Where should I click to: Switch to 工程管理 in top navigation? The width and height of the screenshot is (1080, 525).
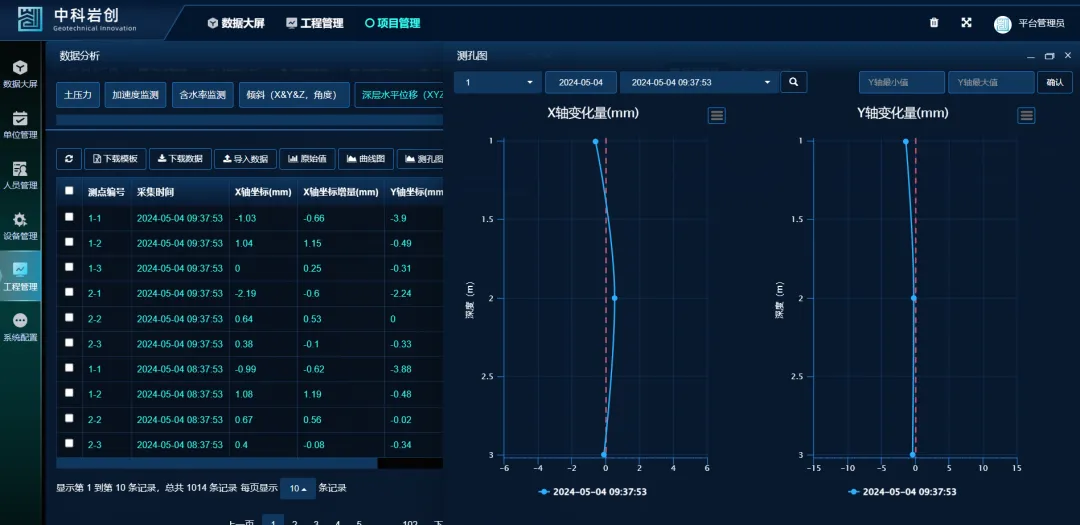314,23
